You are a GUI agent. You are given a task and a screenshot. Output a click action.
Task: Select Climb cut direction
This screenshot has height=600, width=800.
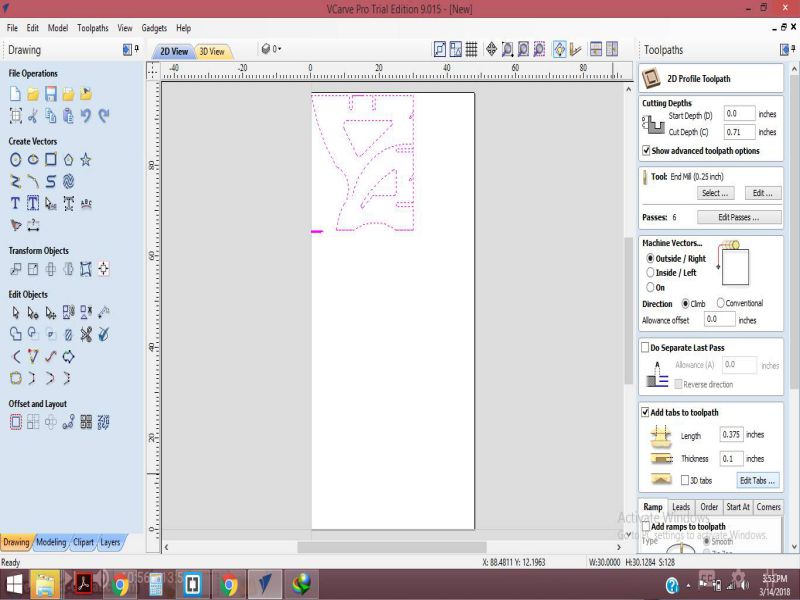click(x=686, y=303)
